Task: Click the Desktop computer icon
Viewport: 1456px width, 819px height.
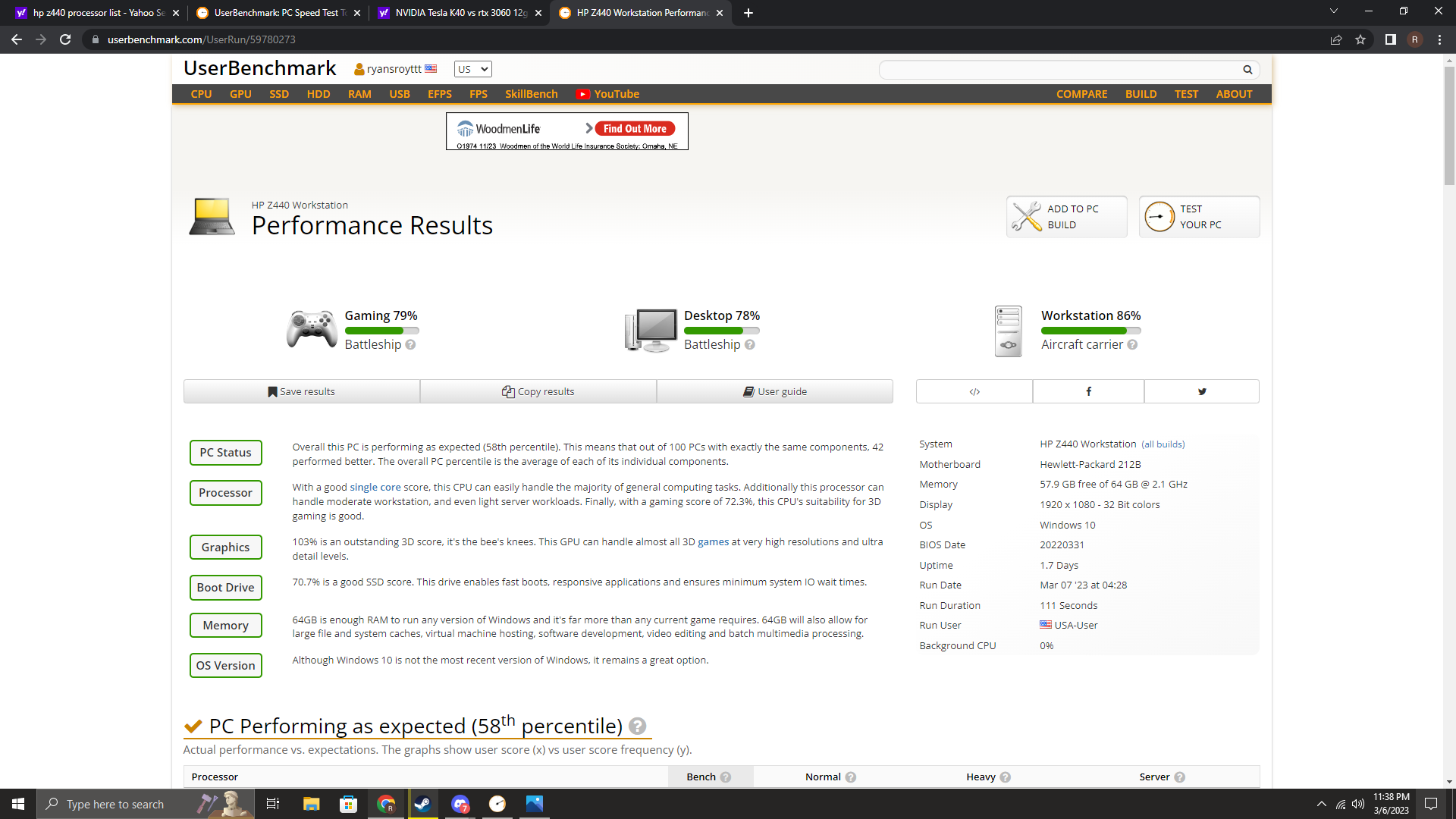Action: [651, 330]
